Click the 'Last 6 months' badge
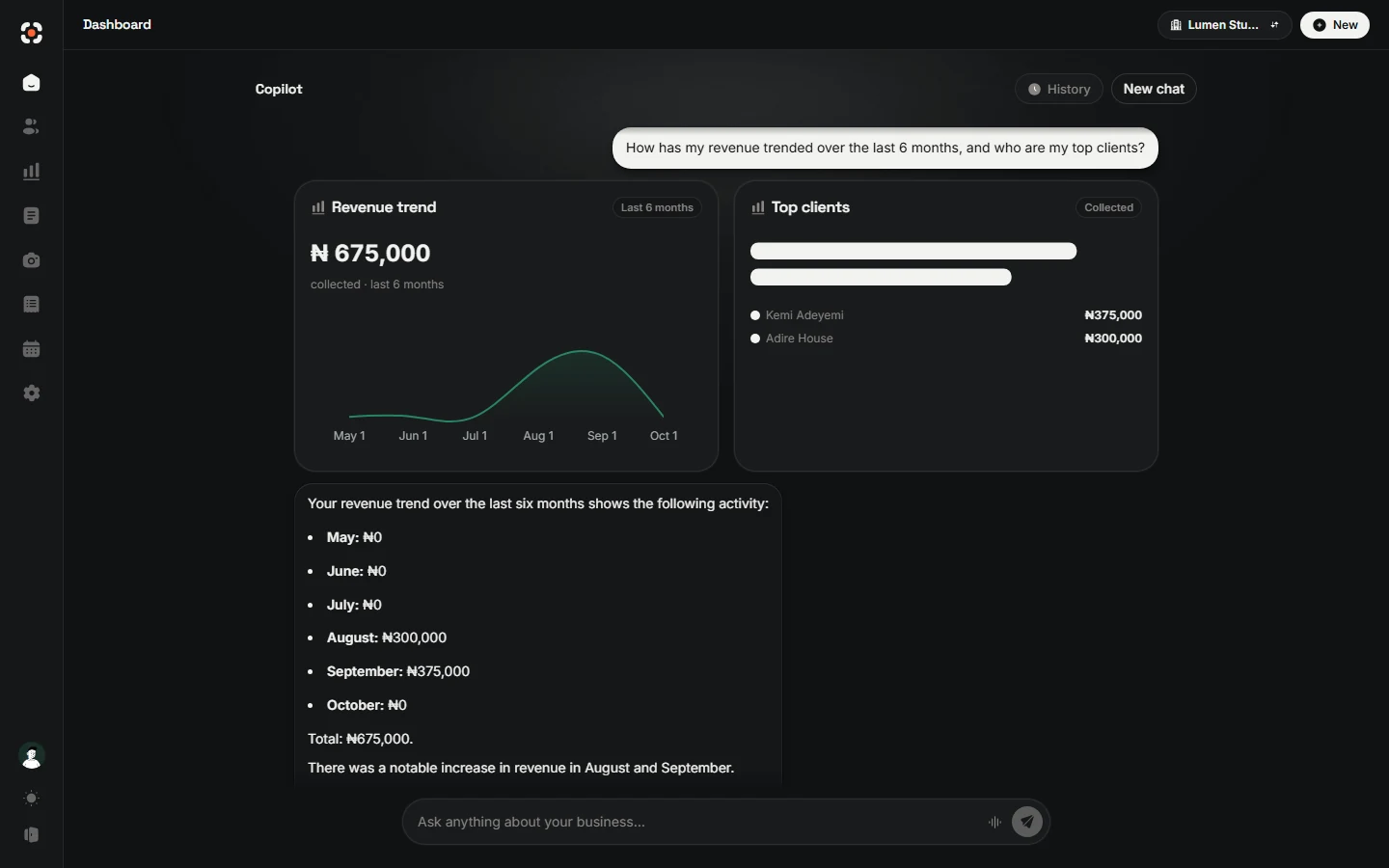Image resolution: width=1389 pixels, height=868 pixels. (x=657, y=207)
